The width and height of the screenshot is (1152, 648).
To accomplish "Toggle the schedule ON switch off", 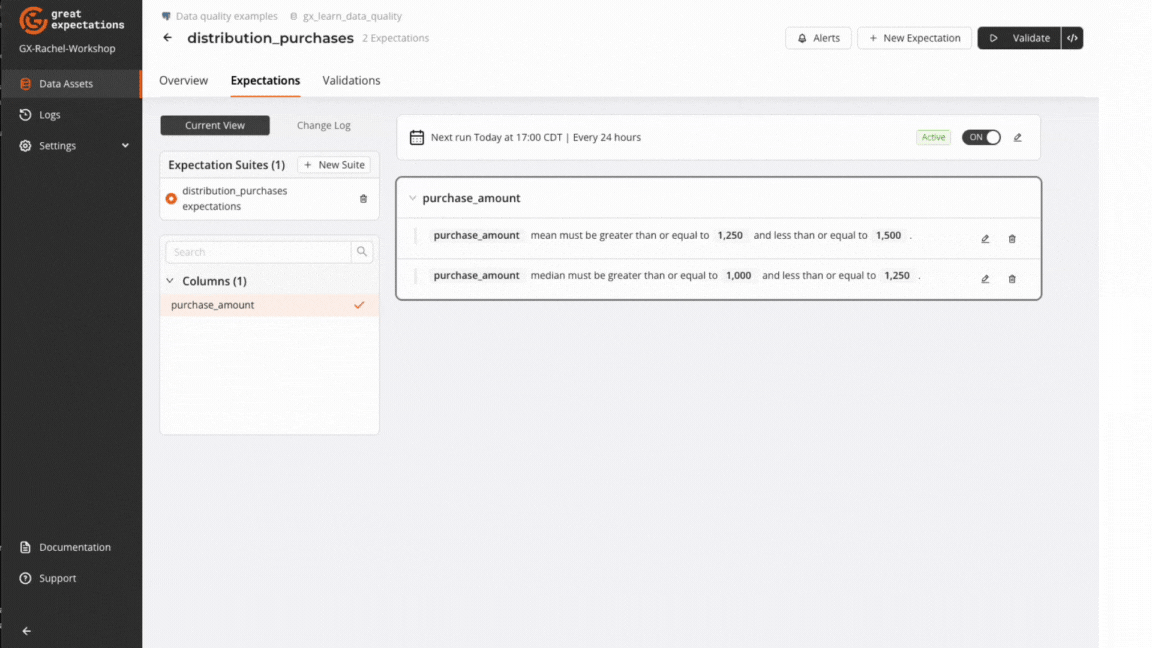I will tap(981, 138).
